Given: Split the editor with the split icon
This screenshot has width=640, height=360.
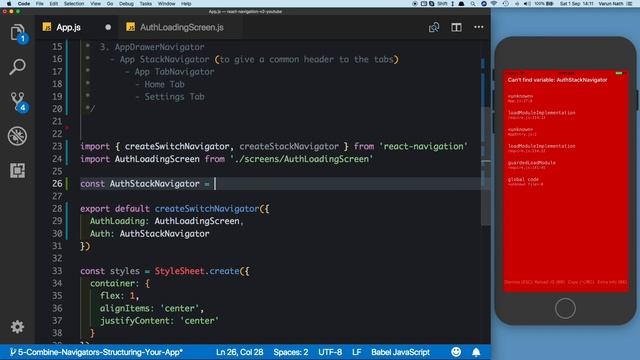Looking at the screenshot, I should 456,27.
